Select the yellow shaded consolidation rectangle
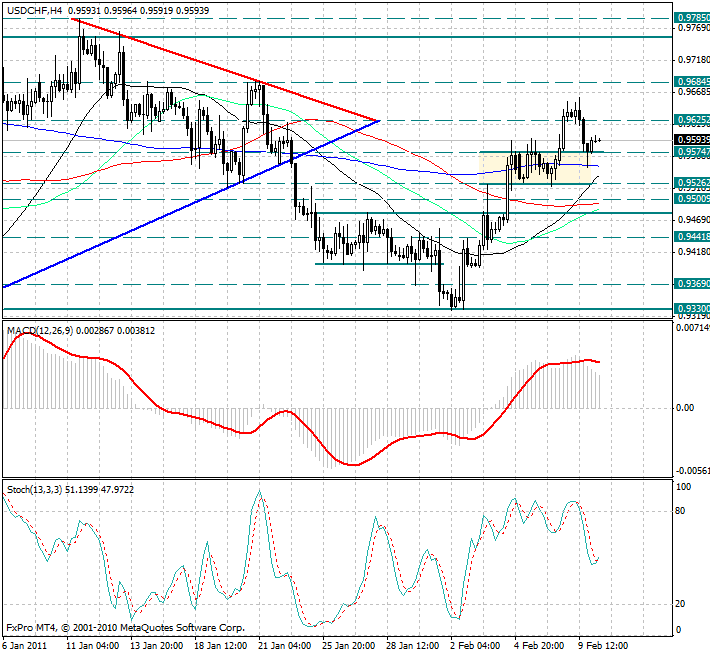The image size is (710, 653). coord(535,168)
